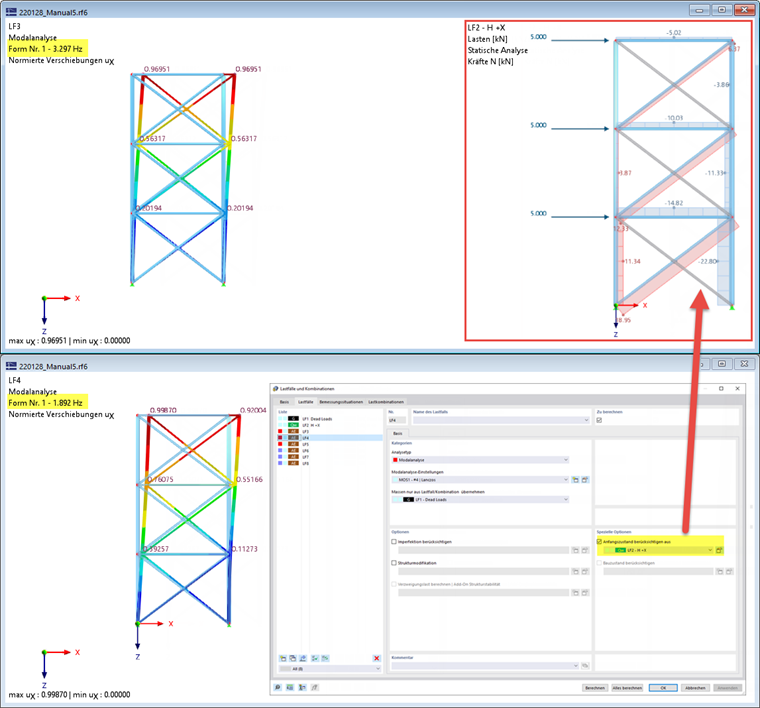Click new icon in the Strukturmodifikation row
This screenshot has width=760, height=708.
point(575,571)
